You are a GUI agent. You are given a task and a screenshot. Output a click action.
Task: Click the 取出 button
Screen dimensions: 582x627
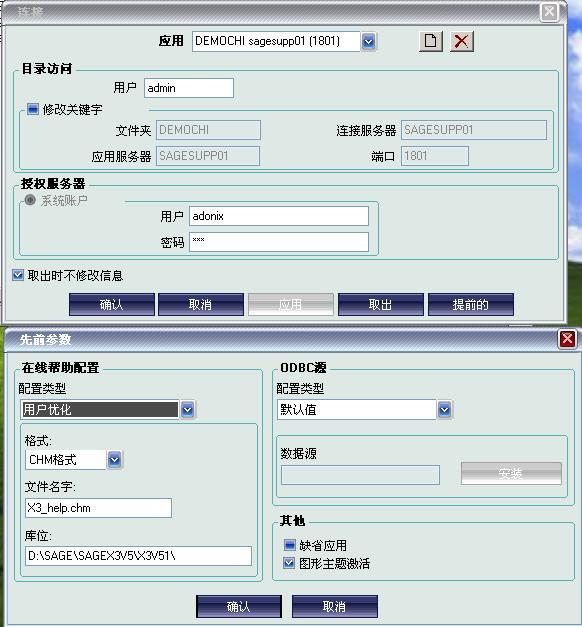[x=380, y=305]
